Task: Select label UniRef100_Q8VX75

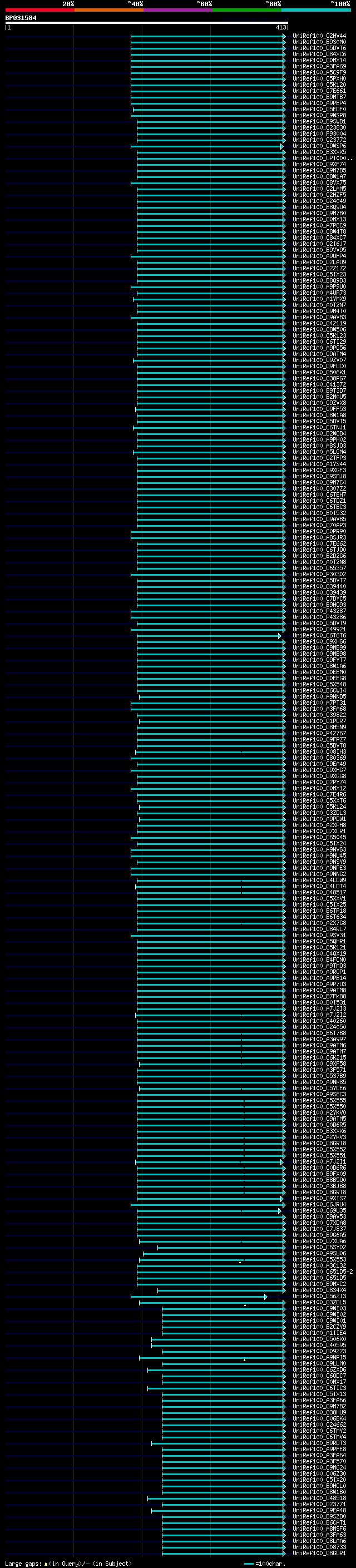Action: [319, 182]
